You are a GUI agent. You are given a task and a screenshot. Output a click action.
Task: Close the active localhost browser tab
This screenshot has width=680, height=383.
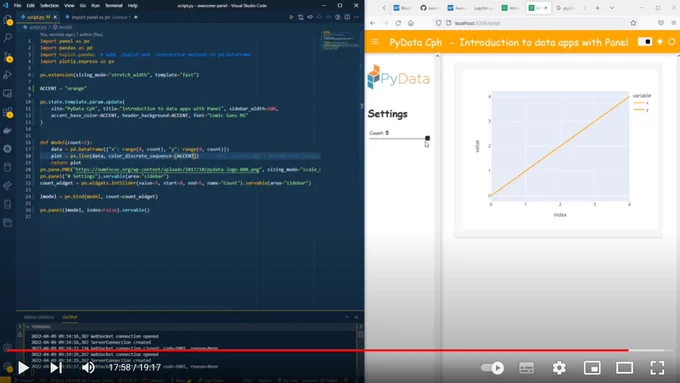pos(546,8)
